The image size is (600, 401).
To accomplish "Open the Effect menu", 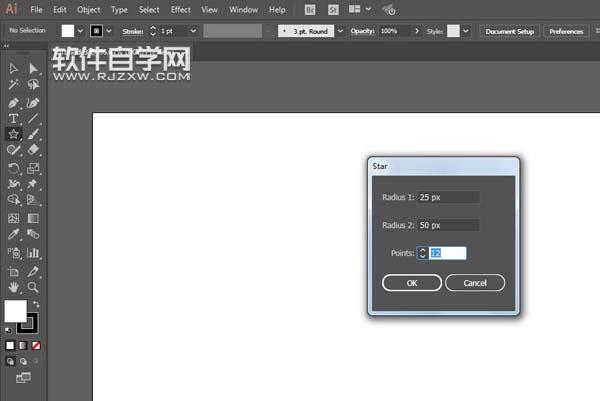I will 181,10.
